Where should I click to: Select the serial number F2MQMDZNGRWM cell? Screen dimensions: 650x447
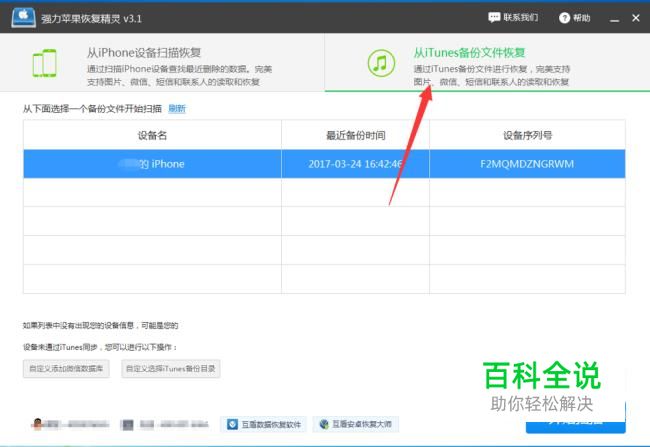tap(527, 164)
